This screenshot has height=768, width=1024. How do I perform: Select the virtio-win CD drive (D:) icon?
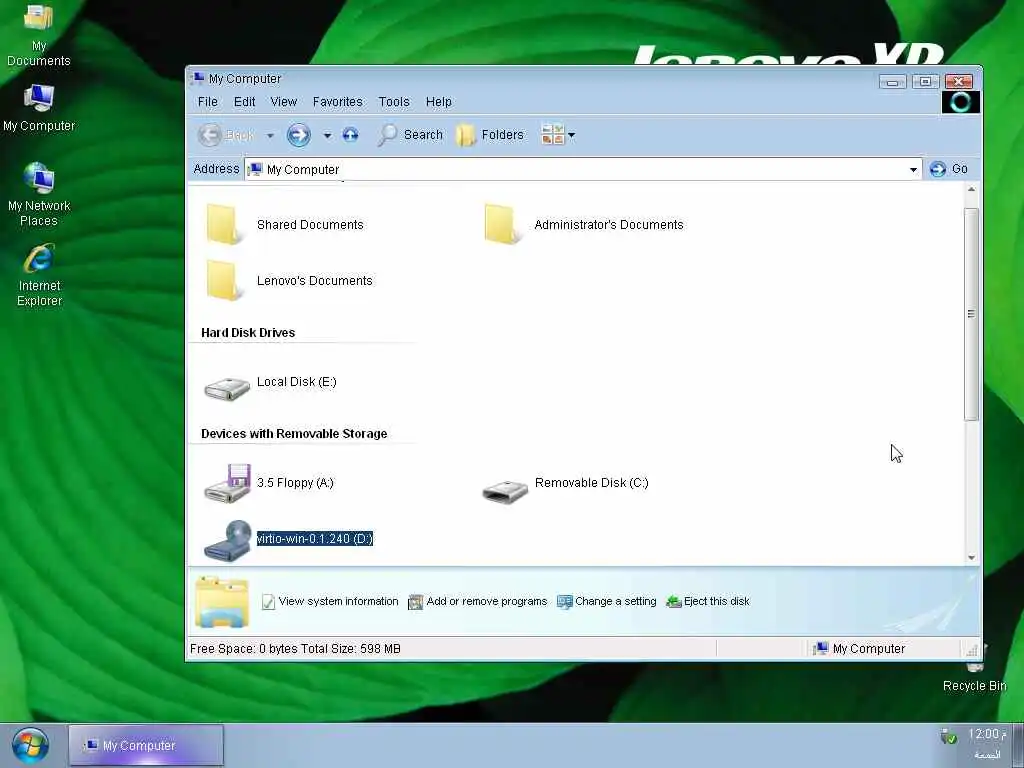click(x=227, y=540)
